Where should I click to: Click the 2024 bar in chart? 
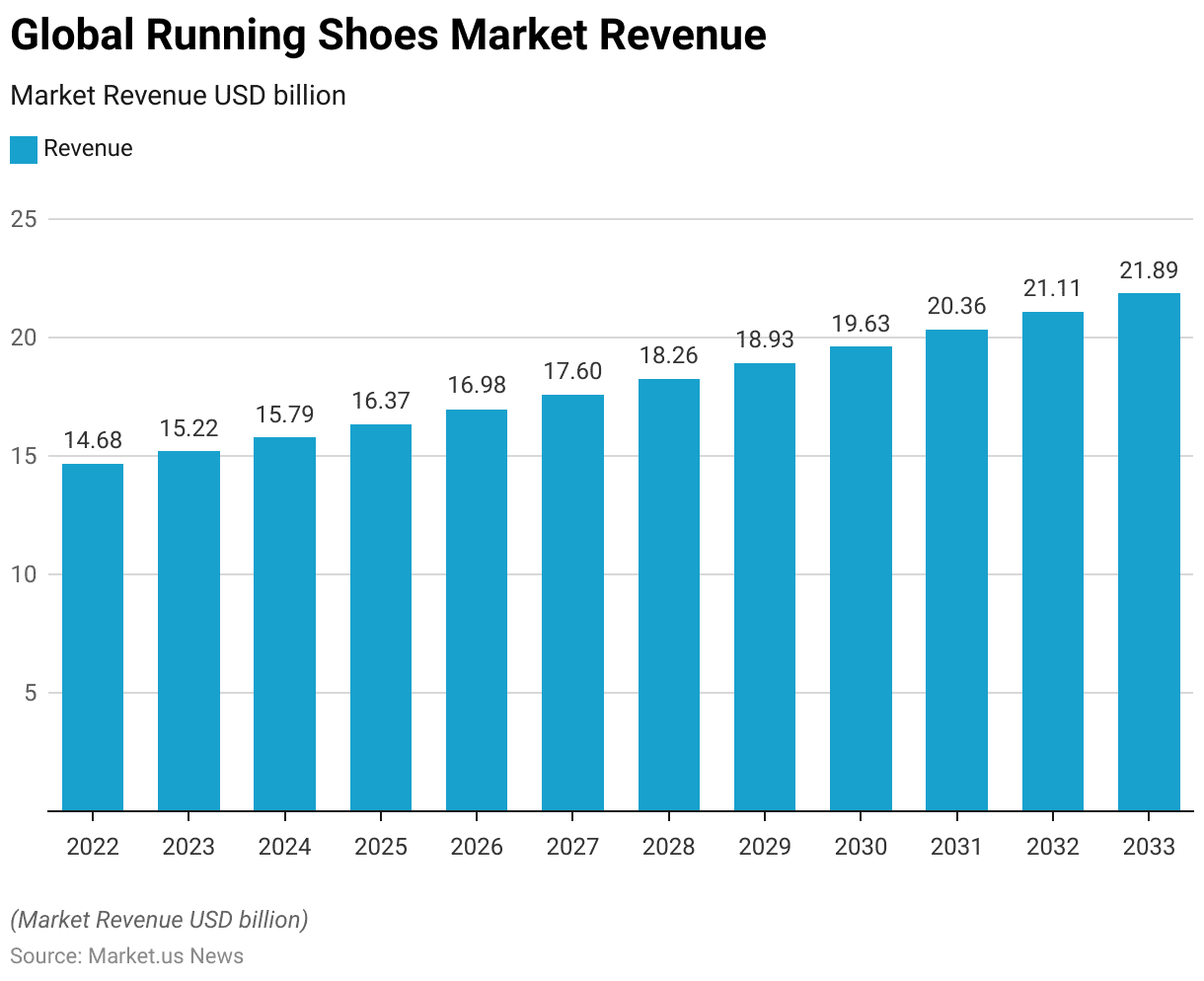284,624
